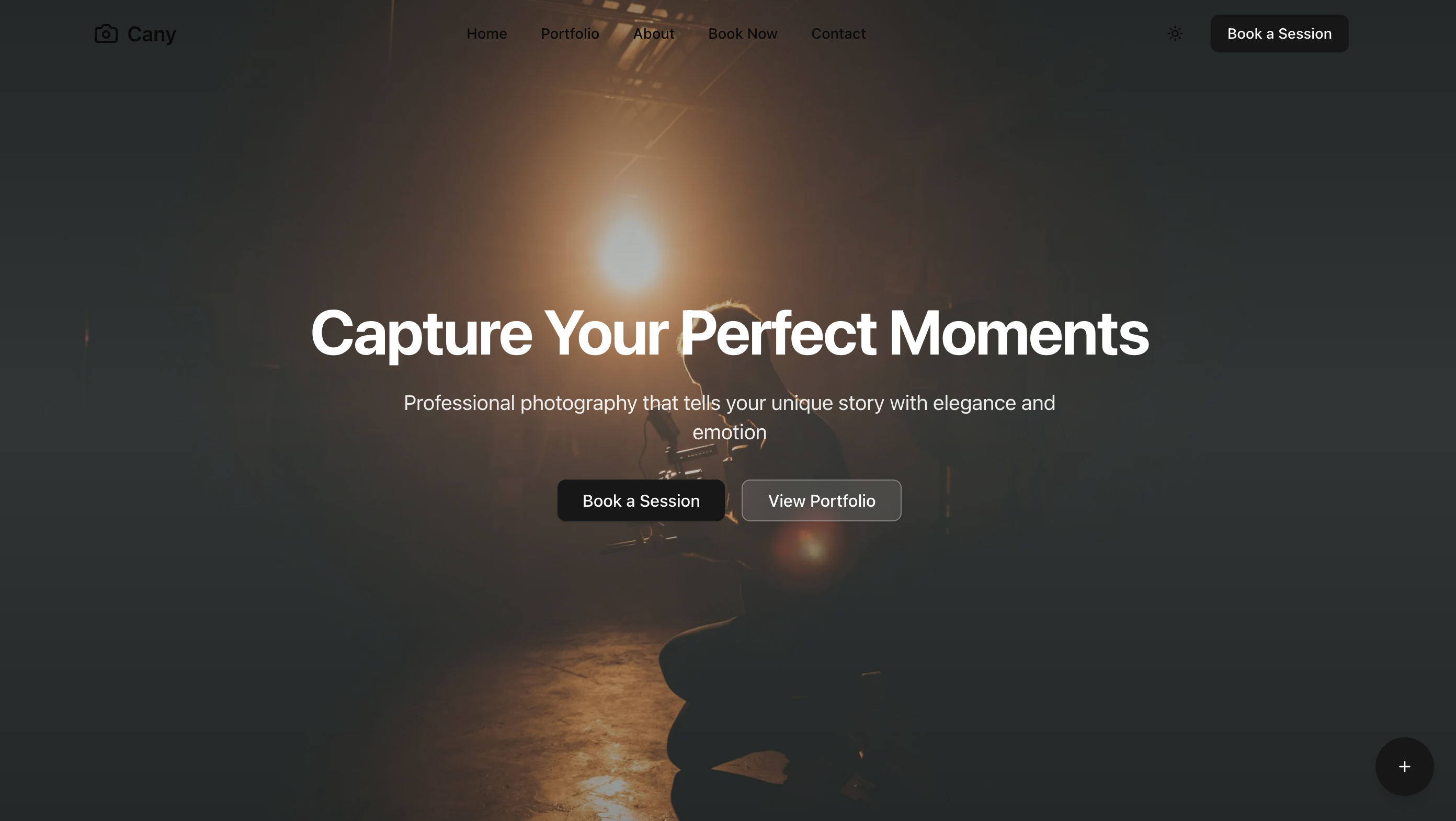The image size is (1456, 821).
Task: Navigate to the About page link
Action: tap(653, 34)
